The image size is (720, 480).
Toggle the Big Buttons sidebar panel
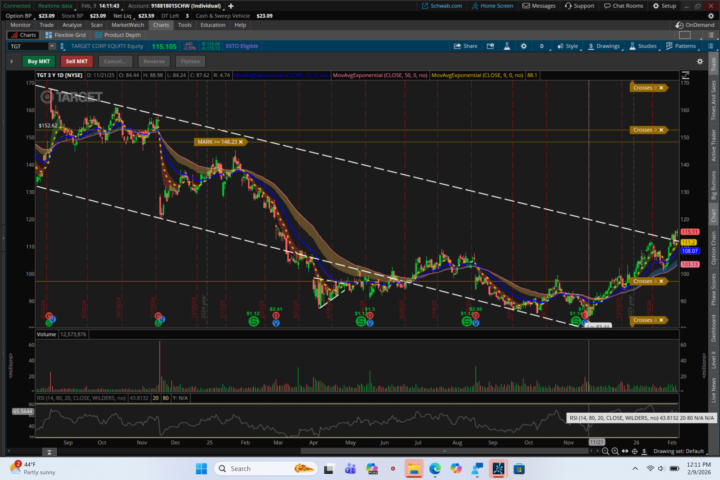pyautogui.click(x=714, y=185)
